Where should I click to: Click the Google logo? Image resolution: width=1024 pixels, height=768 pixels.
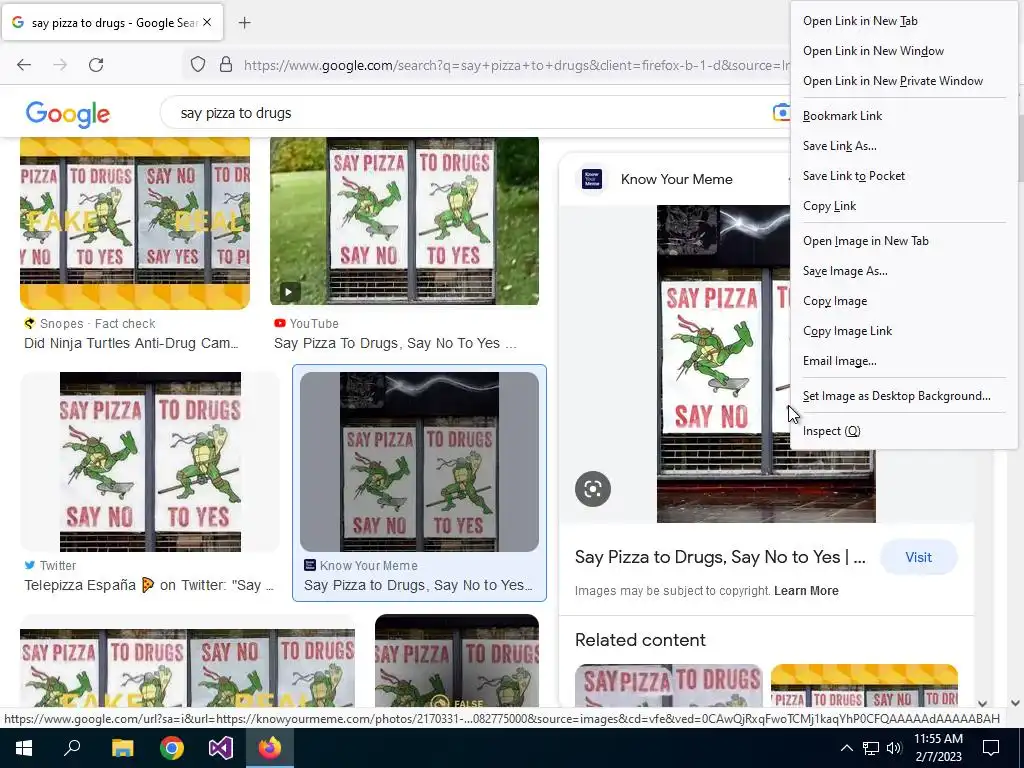pyautogui.click(x=68, y=114)
